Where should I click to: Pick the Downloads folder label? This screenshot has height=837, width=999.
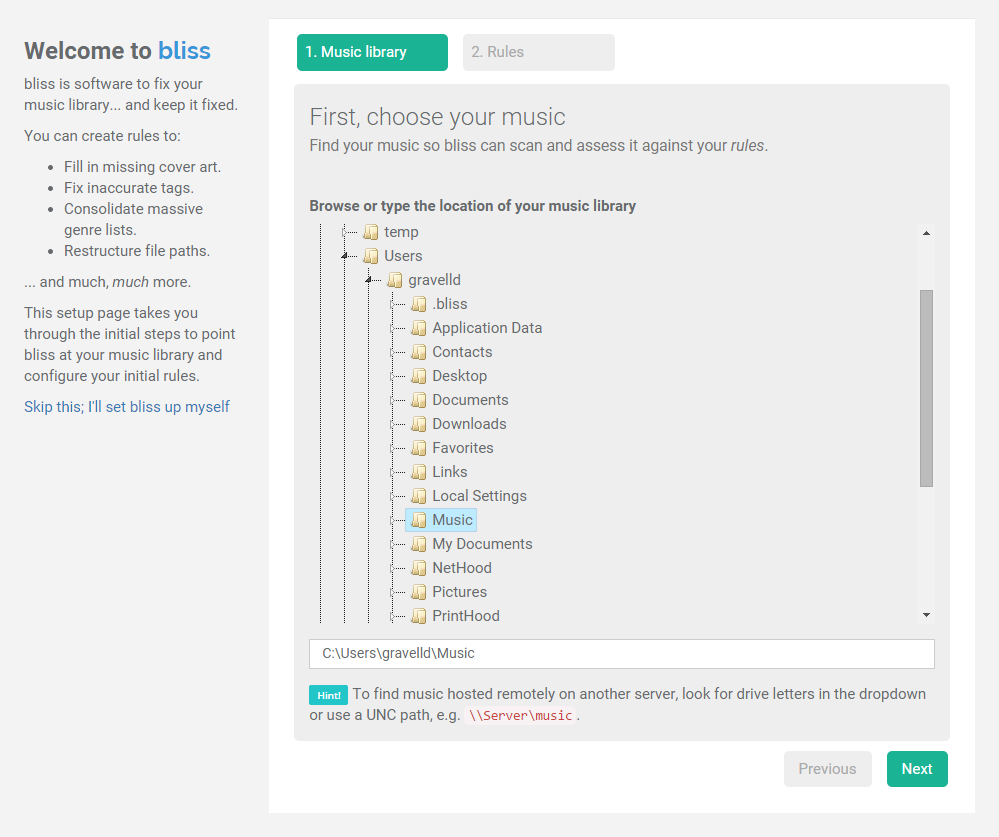point(470,424)
